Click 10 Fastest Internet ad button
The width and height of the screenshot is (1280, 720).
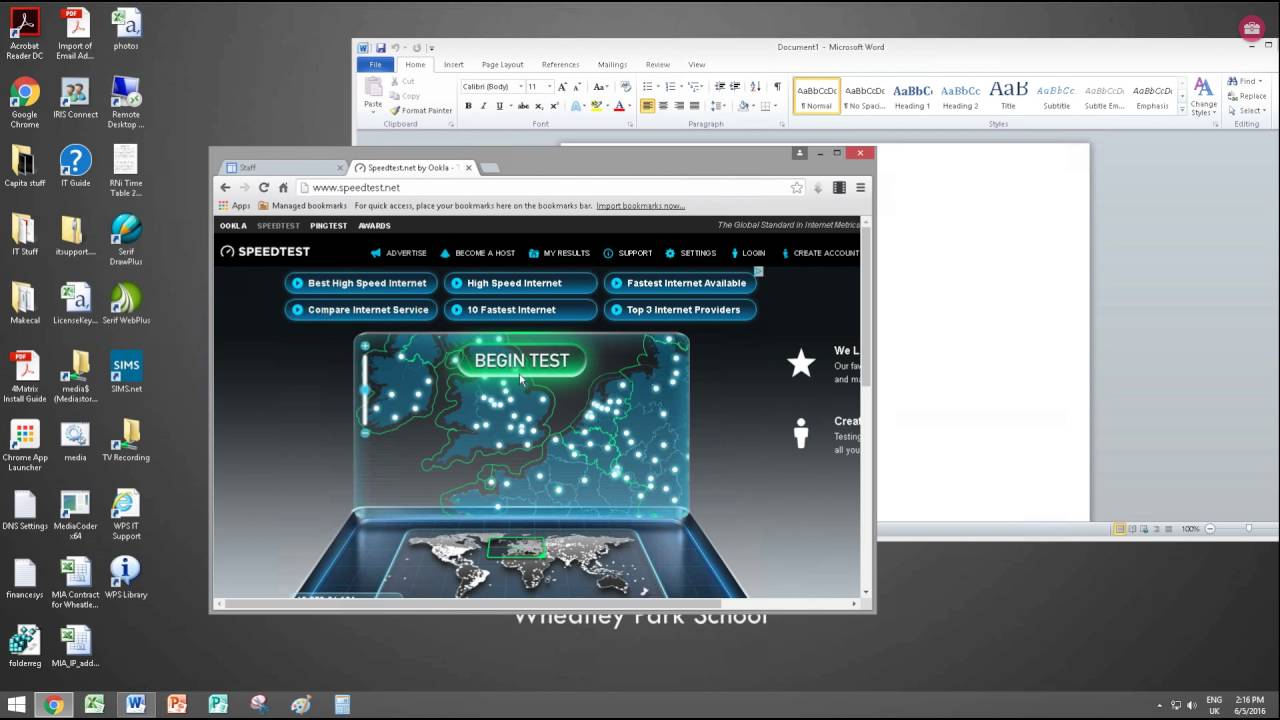[520, 310]
